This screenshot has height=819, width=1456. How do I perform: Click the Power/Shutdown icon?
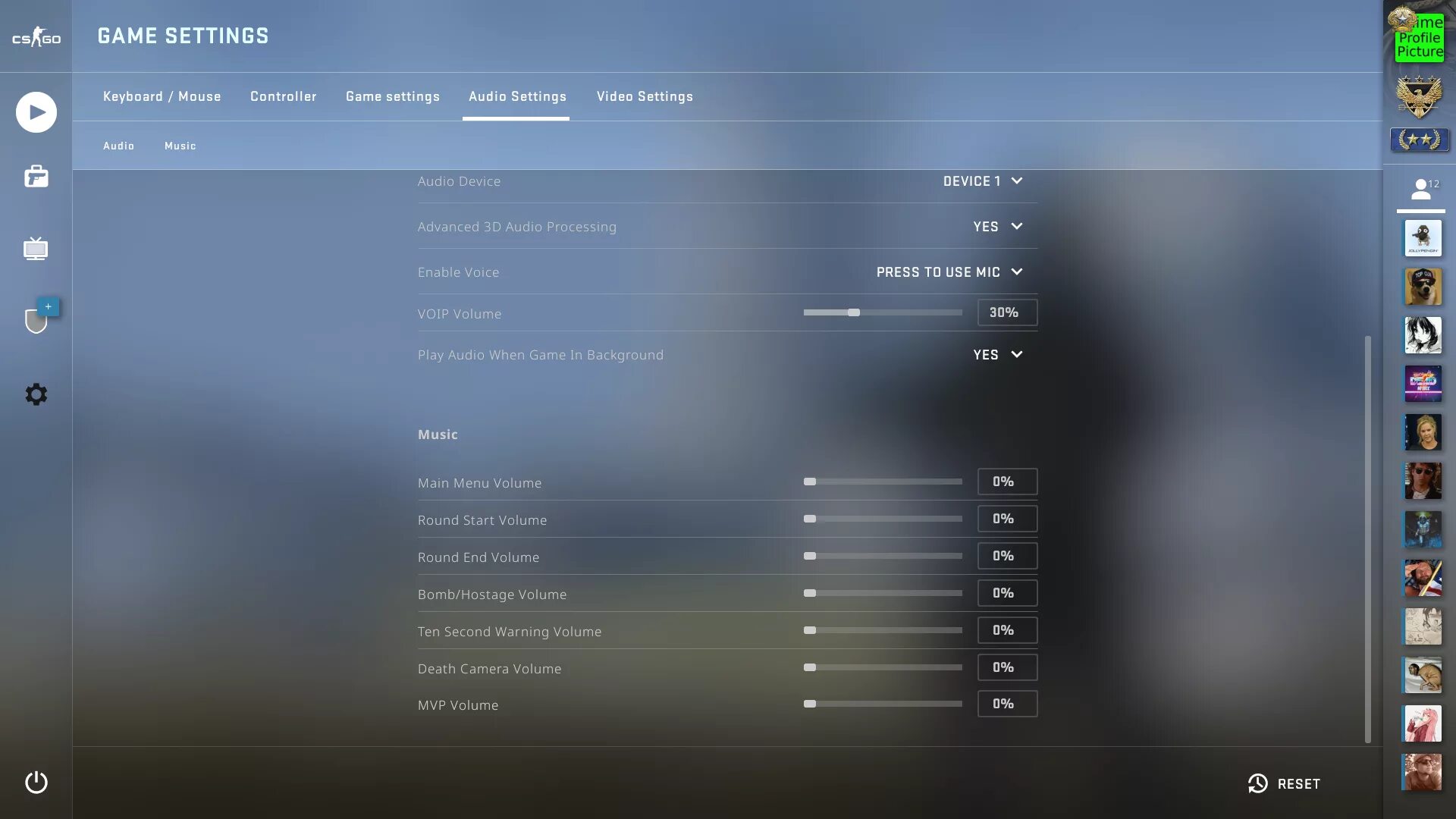tap(35, 783)
